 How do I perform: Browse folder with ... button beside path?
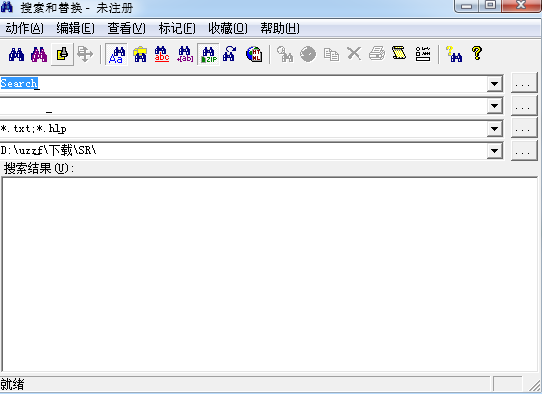524,150
